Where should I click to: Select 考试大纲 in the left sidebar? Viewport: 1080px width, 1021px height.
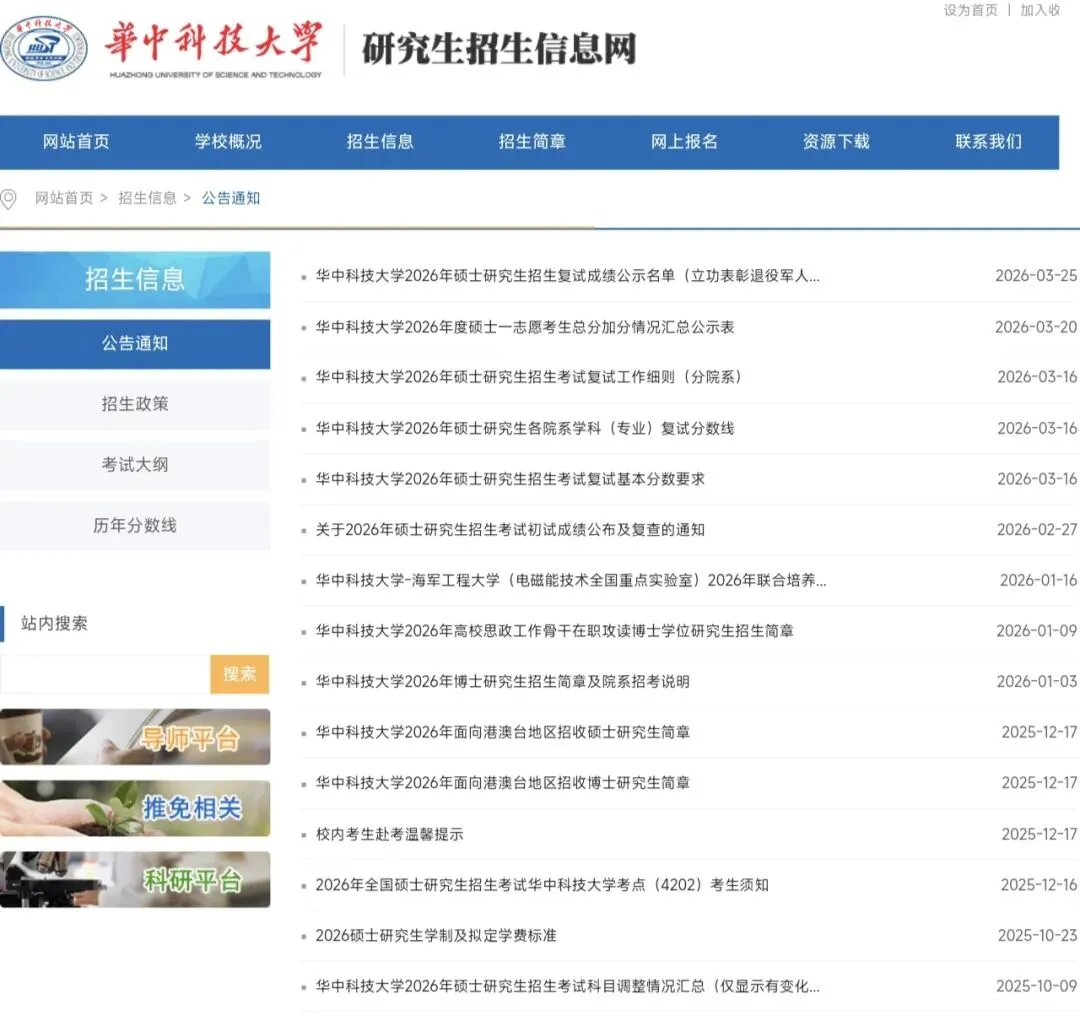[x=135, y=465]
